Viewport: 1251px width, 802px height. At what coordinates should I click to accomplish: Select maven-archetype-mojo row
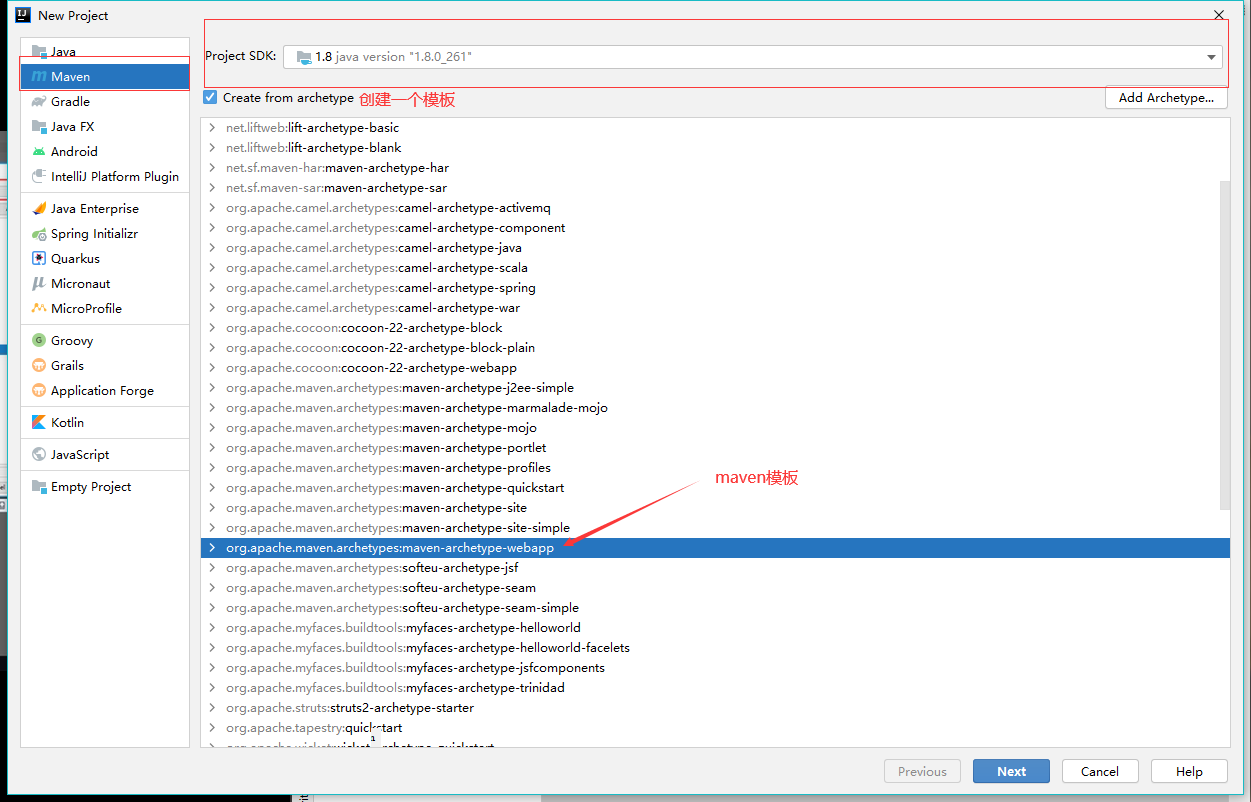pos(715,428)
